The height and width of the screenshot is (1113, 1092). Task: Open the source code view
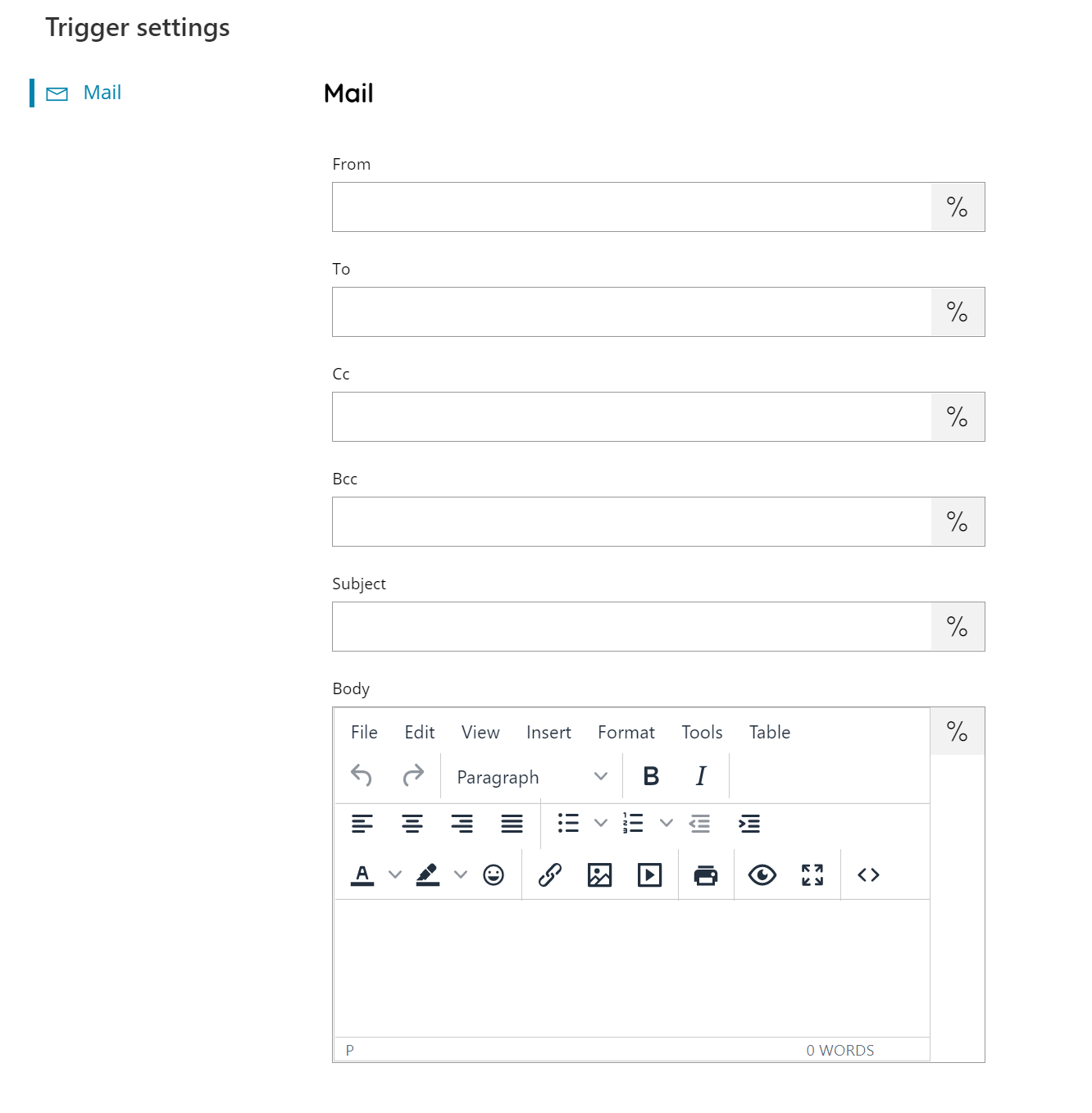869,874
